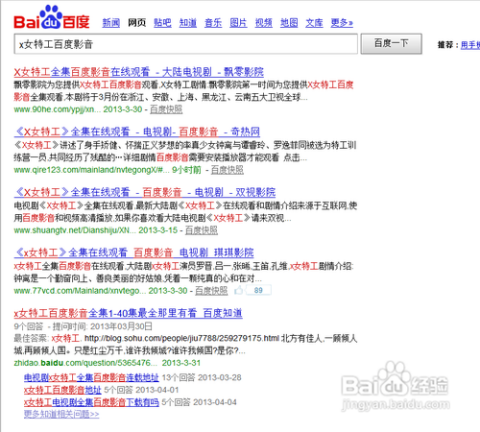This screenshot has height=432, width=480.
Task: Open the 视频 tab
Action: 264,23
